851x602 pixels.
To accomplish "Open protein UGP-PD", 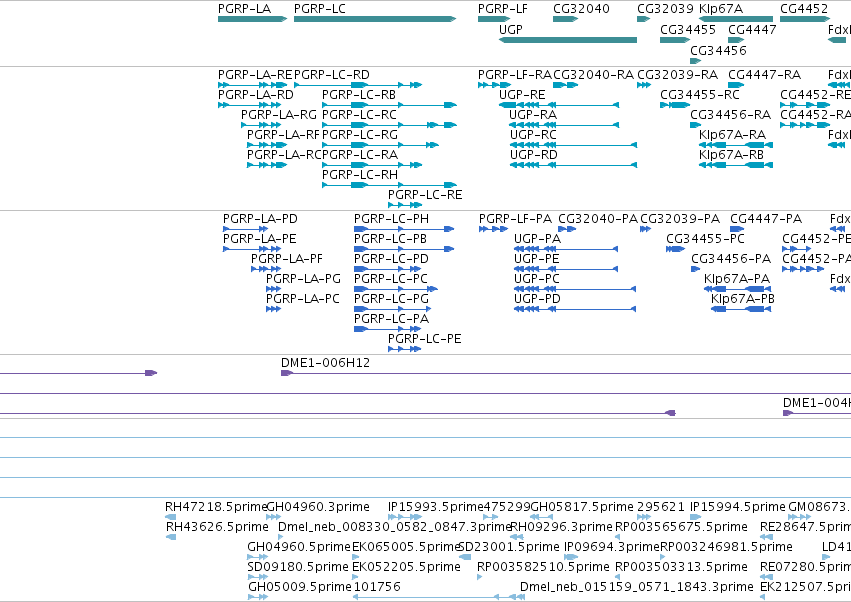I will [x=537, y=299].
